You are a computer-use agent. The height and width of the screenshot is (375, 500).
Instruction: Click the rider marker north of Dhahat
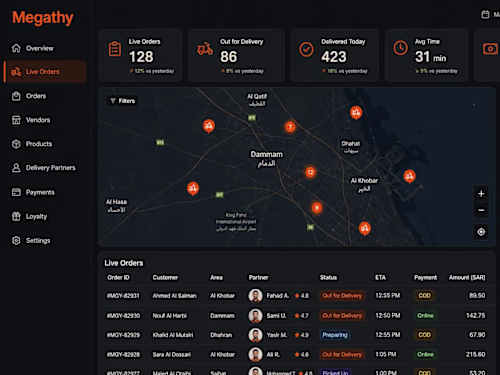[x=356, y=113]
